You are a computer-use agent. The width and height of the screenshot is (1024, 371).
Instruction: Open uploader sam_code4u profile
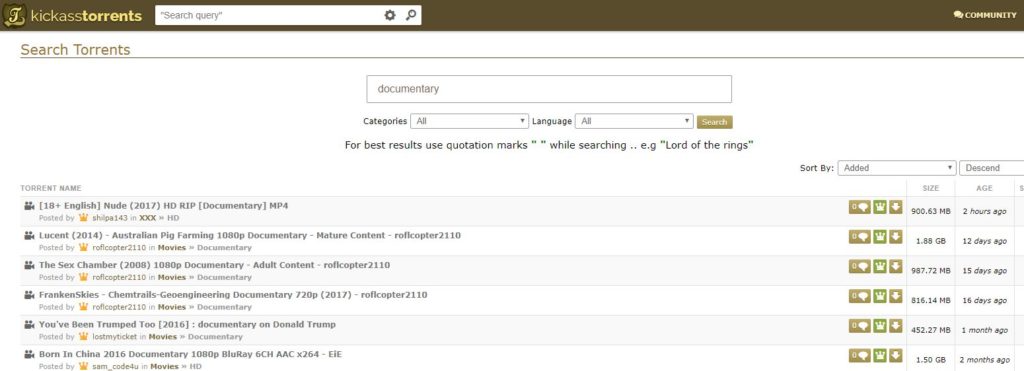point(115,366)
